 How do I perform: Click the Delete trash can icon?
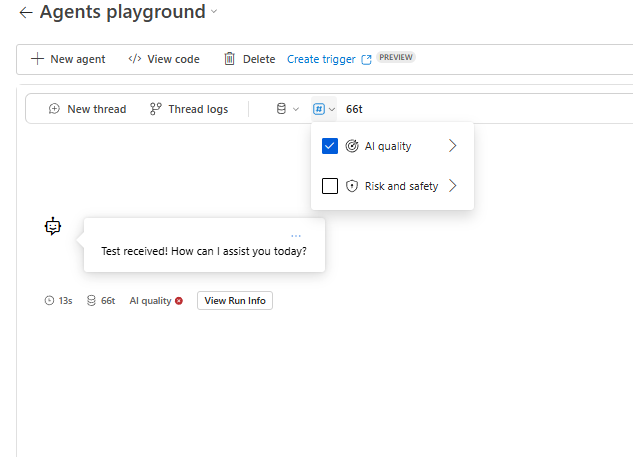coord(229,59)
